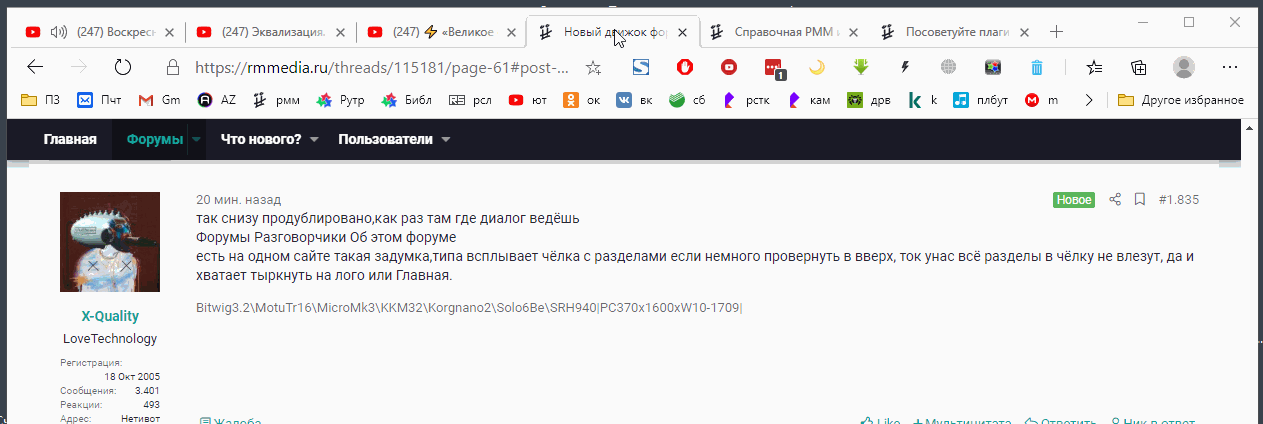Expand the Форумы dropdown arrow
This screenshot has width=1263, height=424.
[196, 139]
